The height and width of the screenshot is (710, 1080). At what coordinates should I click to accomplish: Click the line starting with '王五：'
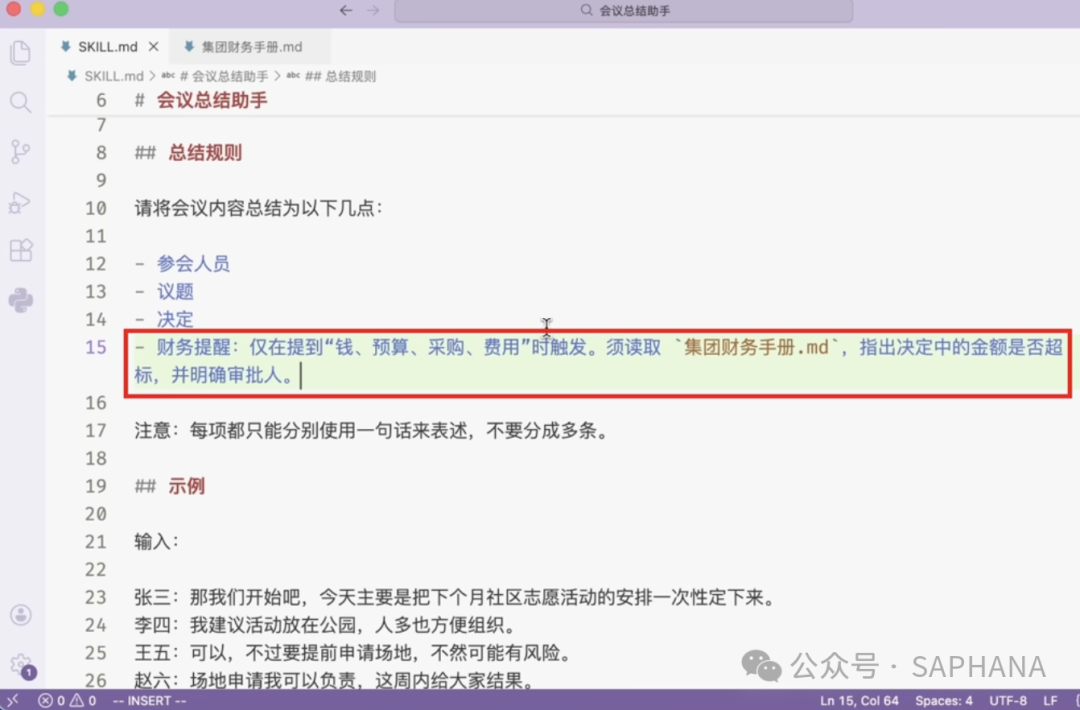click(353, 653)
